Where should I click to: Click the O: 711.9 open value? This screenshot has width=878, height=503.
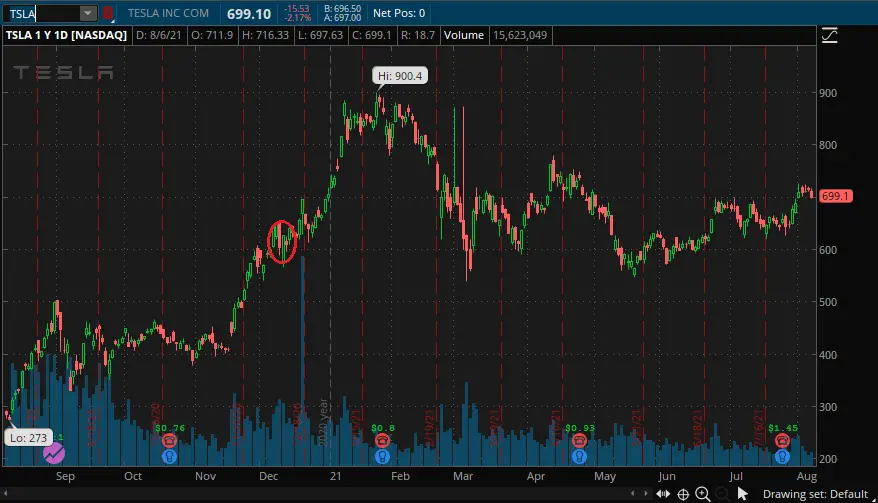(212, 35)
